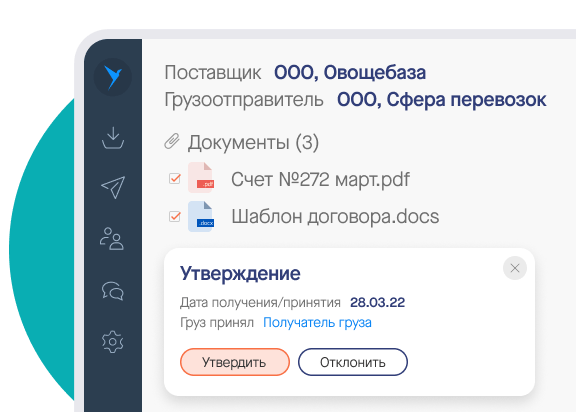Uncheck the Счет №272 март.pdf checkbox
576x412 pixels.
coord(174,178)
